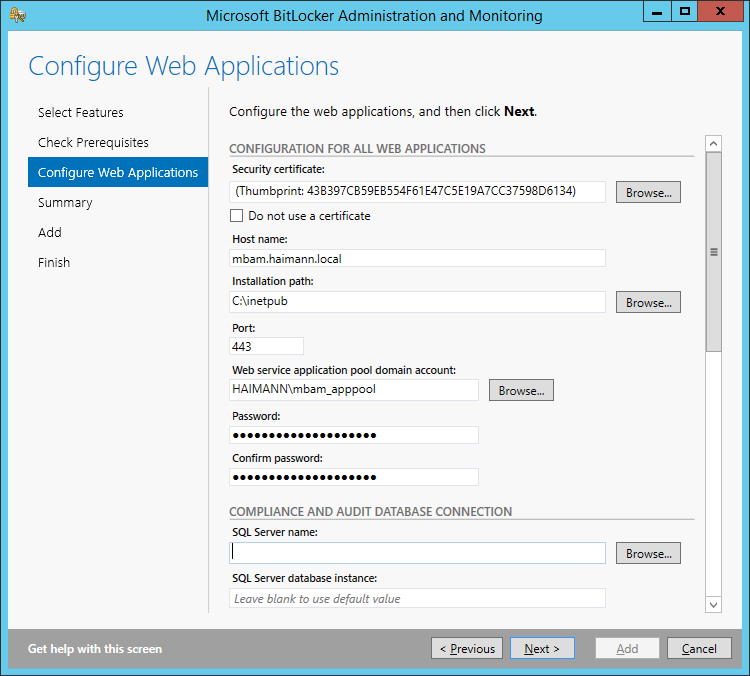Screen dimensions: 750x676
Task: Select the Add step in sidebar
Action: point(50,233)
